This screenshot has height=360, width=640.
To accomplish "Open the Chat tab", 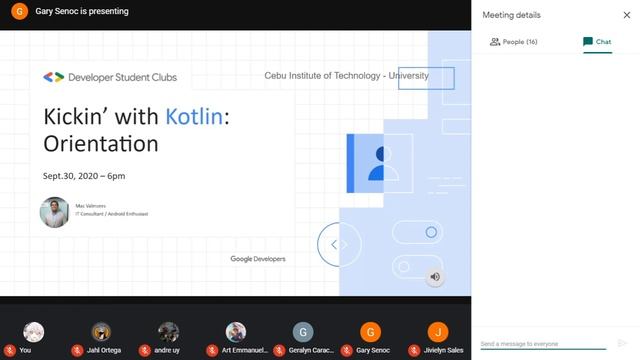I will [x=597, y=42].
